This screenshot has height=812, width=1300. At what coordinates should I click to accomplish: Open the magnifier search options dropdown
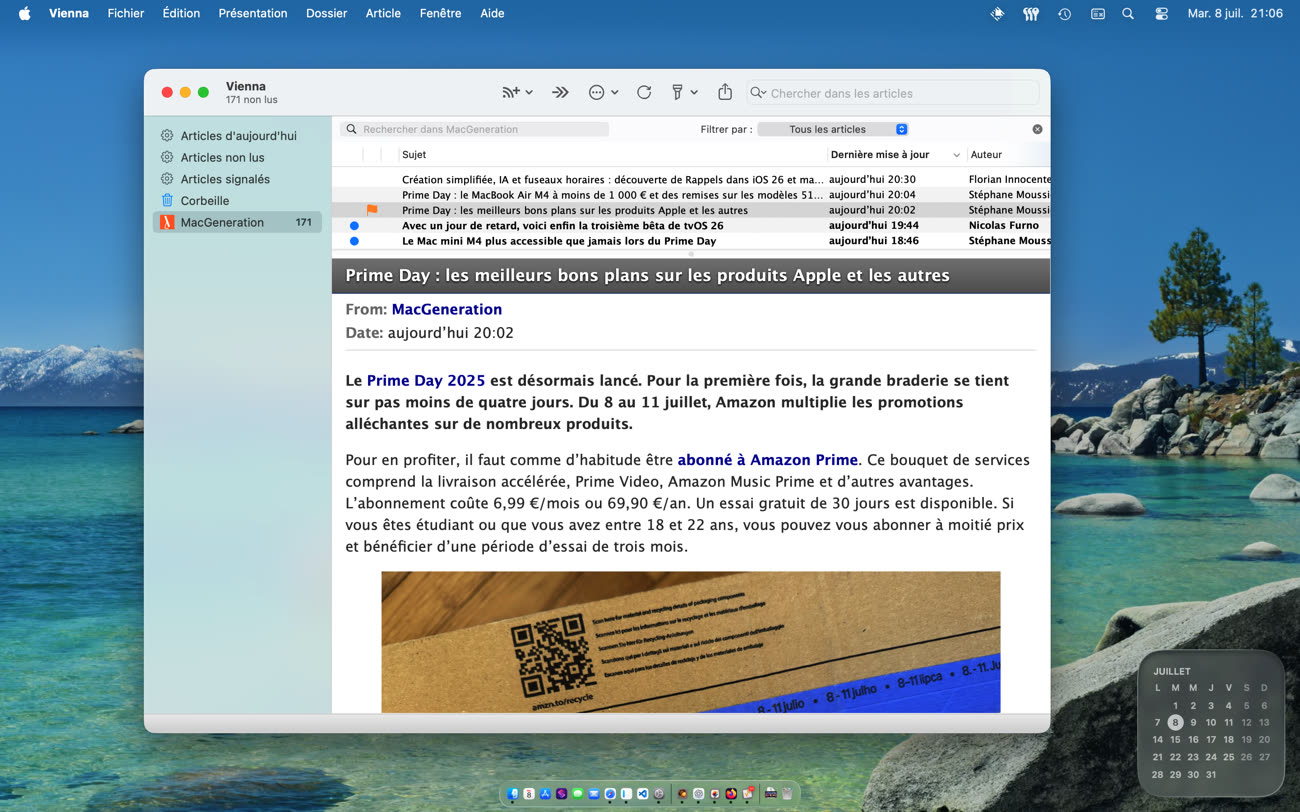coord(758,93)
